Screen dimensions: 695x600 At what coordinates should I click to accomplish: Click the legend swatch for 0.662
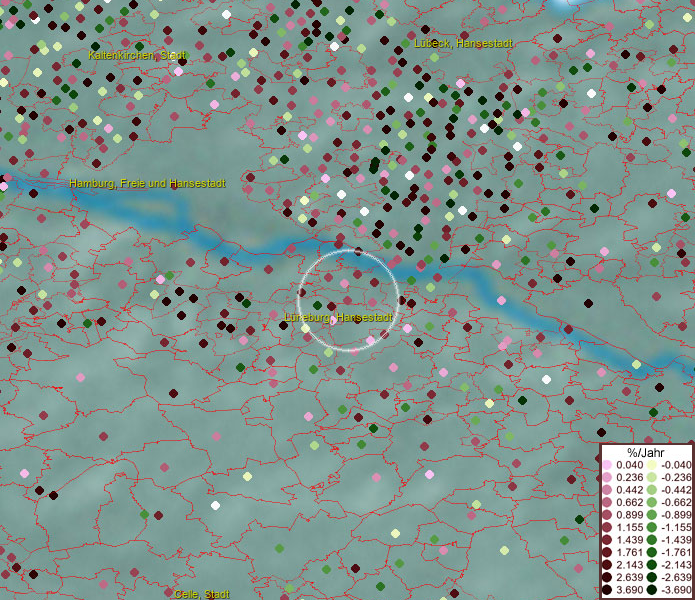click(607, 503)
